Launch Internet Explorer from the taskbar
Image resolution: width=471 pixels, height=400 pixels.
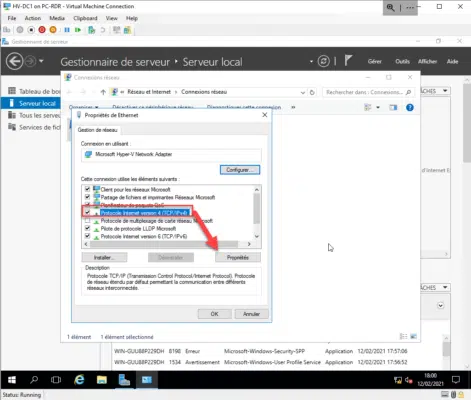point(79,380)
